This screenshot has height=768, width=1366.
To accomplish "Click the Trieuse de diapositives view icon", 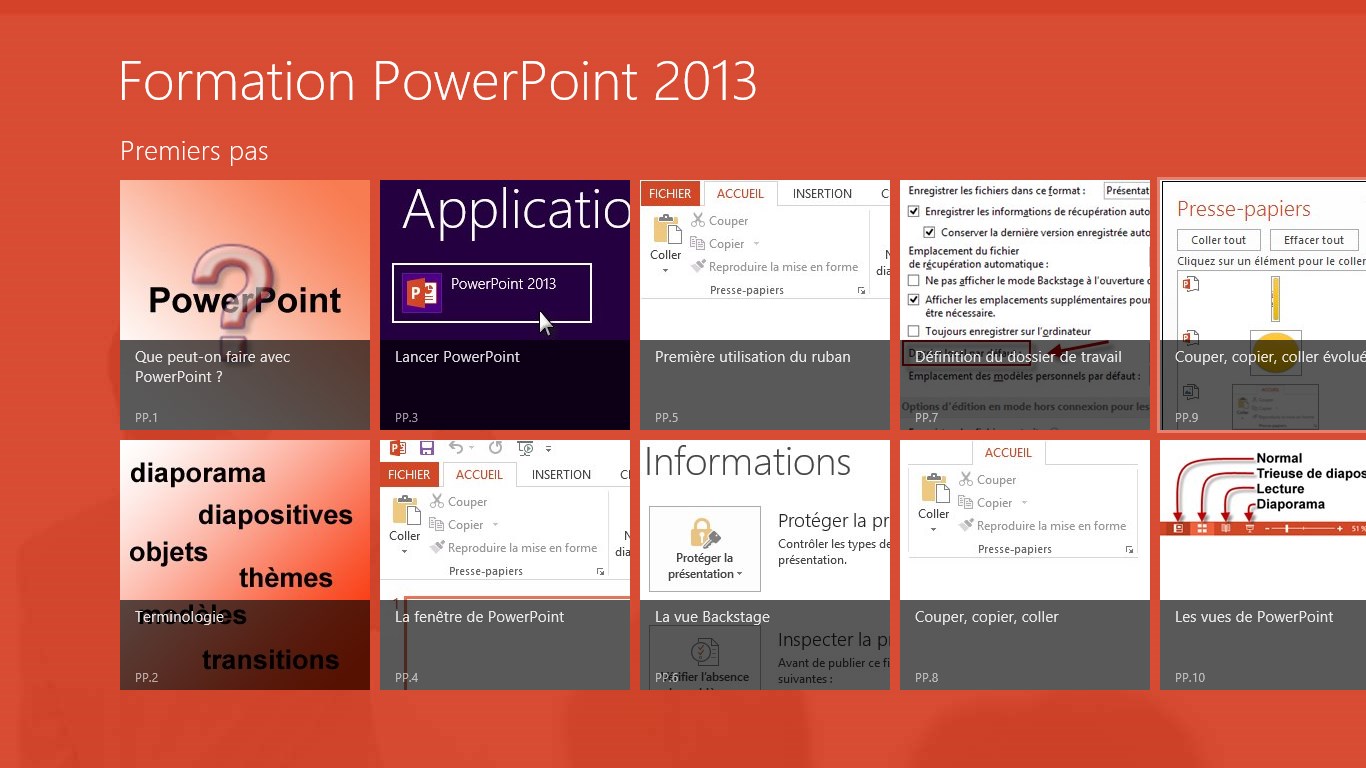I will click(1202, 527).
